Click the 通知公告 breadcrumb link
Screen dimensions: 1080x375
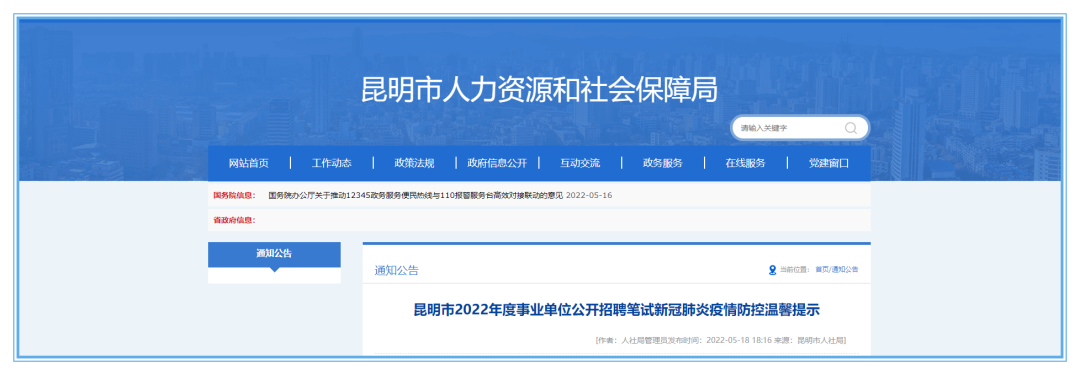845,270
